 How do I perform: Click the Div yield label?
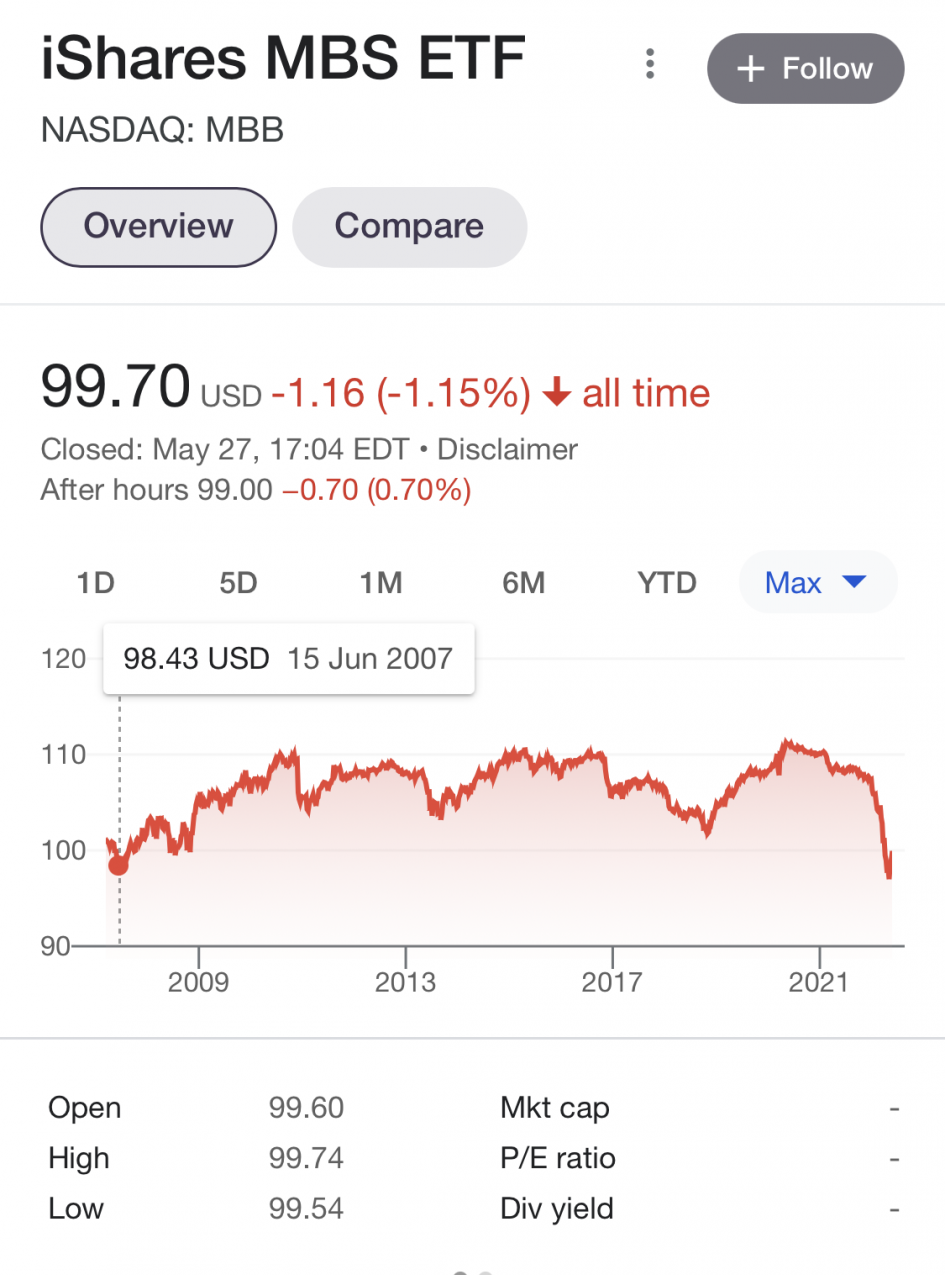click(x=556, y=1209)
